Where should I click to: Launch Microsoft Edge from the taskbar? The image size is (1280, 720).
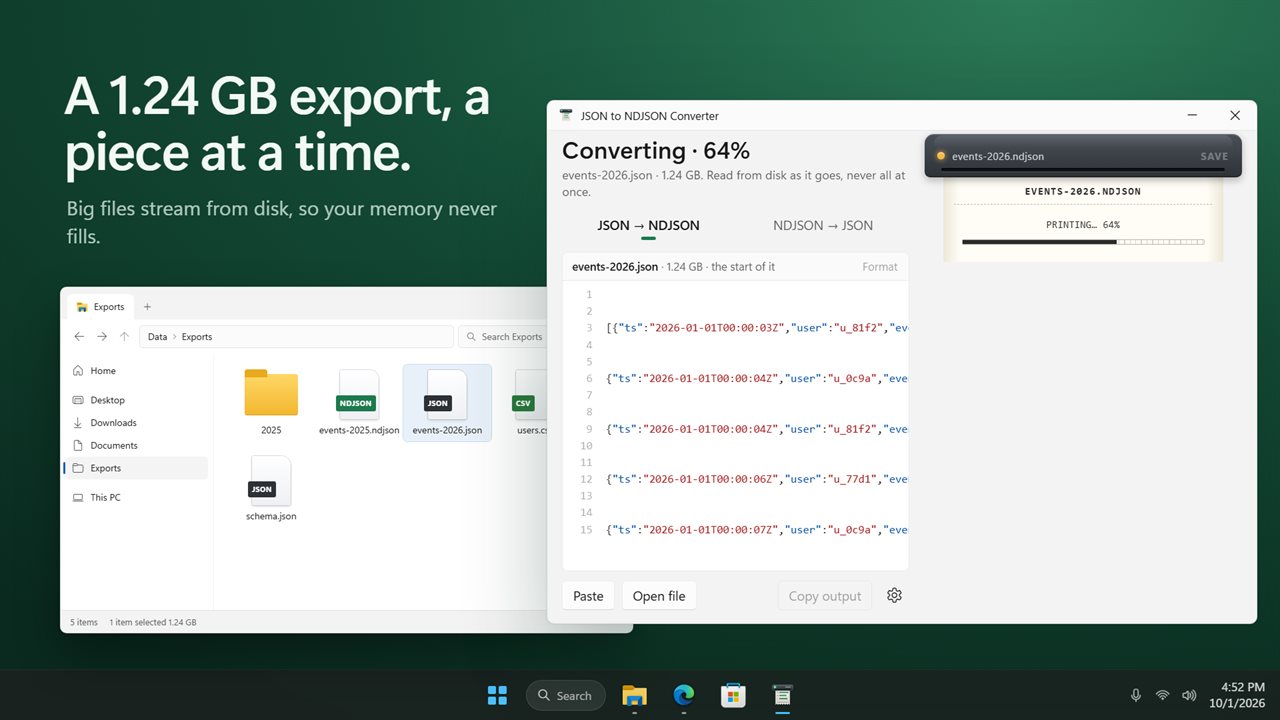click(x=684, y=695)
